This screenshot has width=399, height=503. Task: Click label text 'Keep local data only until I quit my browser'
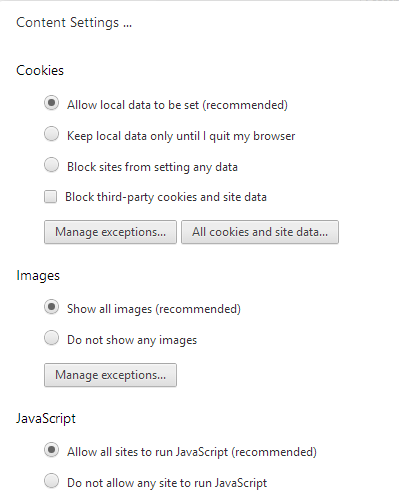click(x=181, y=136)
